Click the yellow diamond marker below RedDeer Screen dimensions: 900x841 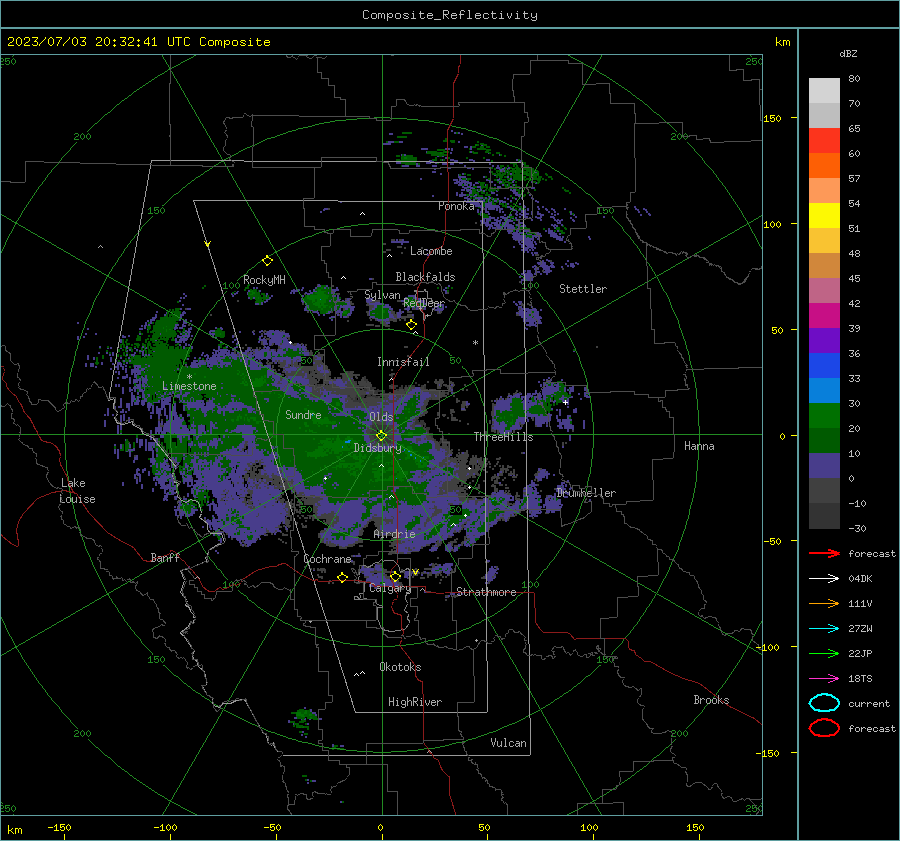(411, 325)
